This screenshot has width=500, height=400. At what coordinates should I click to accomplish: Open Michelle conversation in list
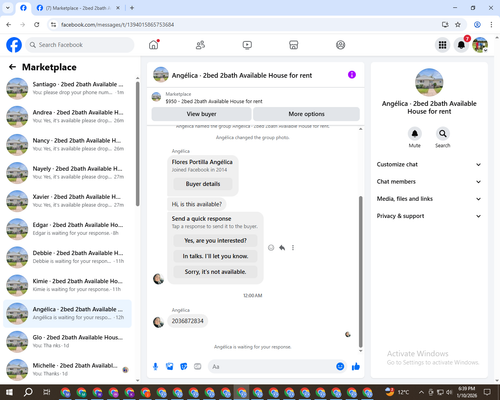coord(67,369)
